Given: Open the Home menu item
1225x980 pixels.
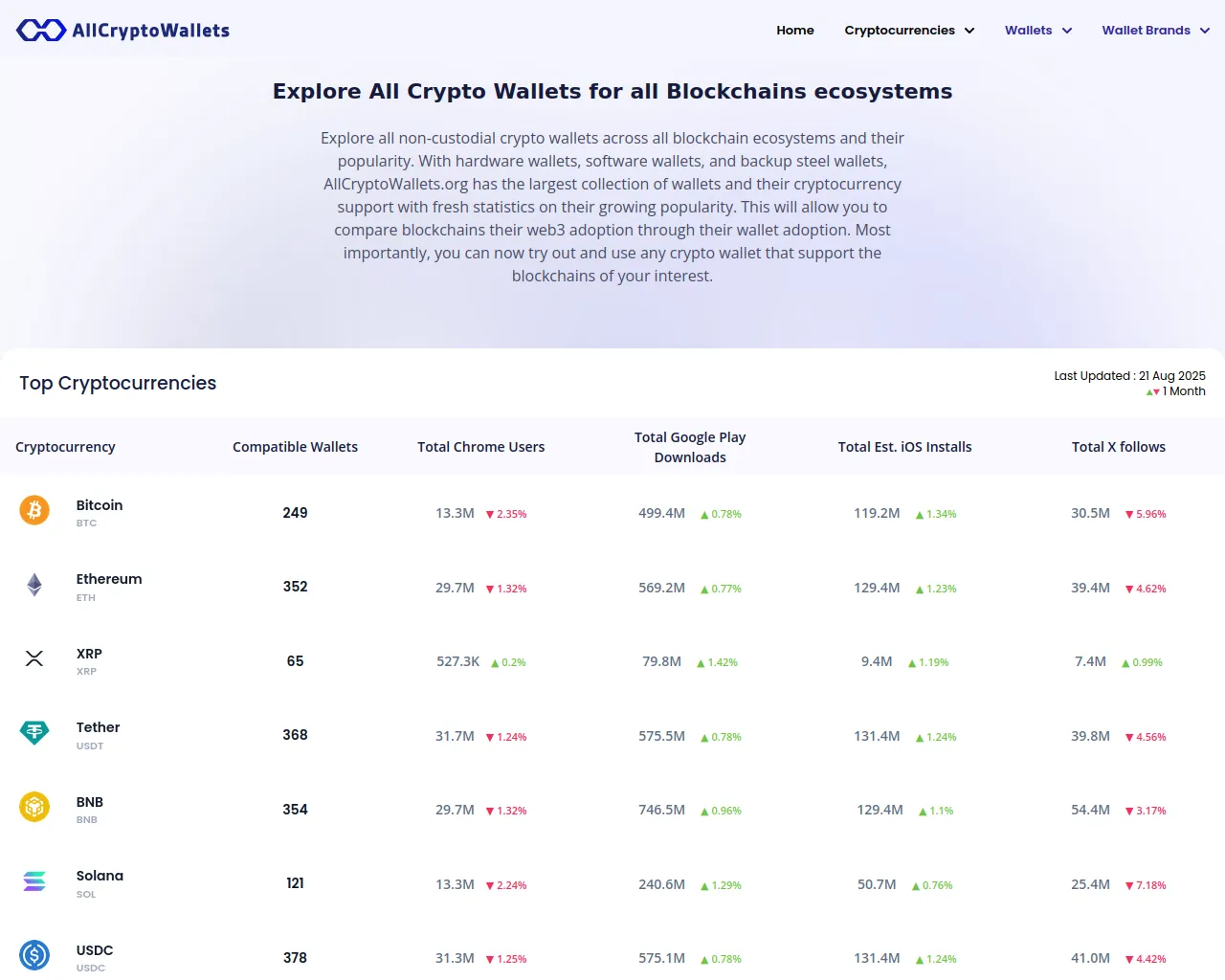Looking at the screenshot, I should click(x=795, y=31).
